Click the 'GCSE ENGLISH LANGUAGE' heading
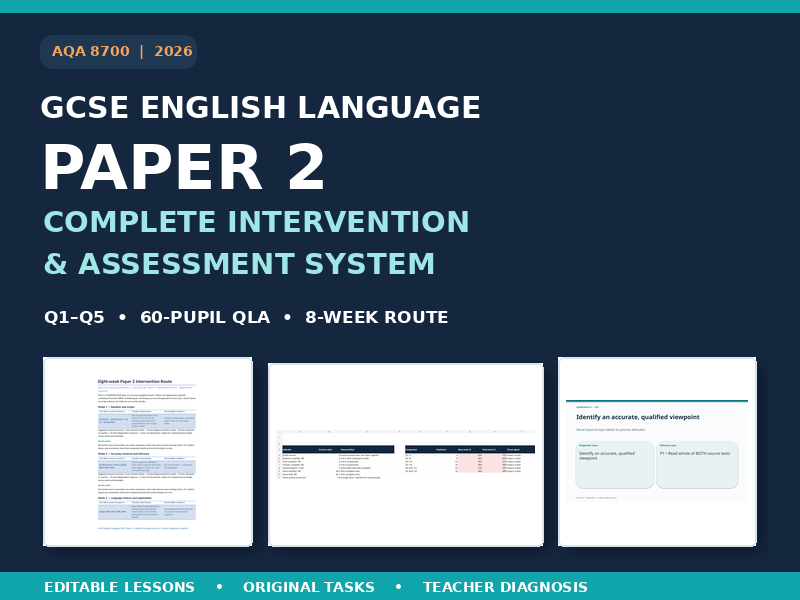Image resolution: width=800 pixels, height=600 pixels. pyautogui.click(x=261, y=108)
